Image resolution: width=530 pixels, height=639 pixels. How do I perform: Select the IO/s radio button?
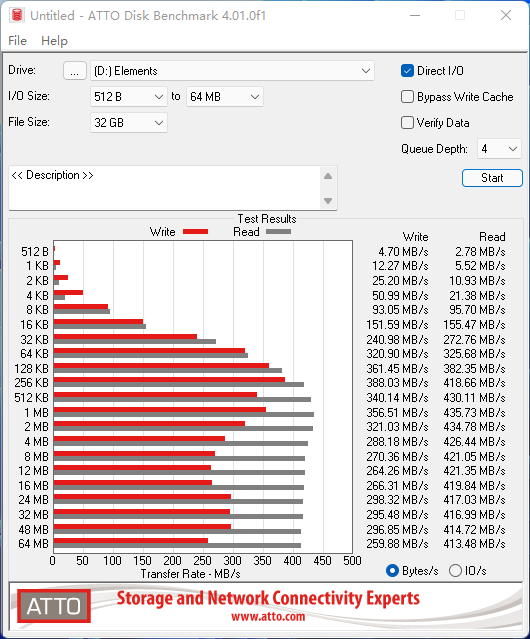pos(455,571)
